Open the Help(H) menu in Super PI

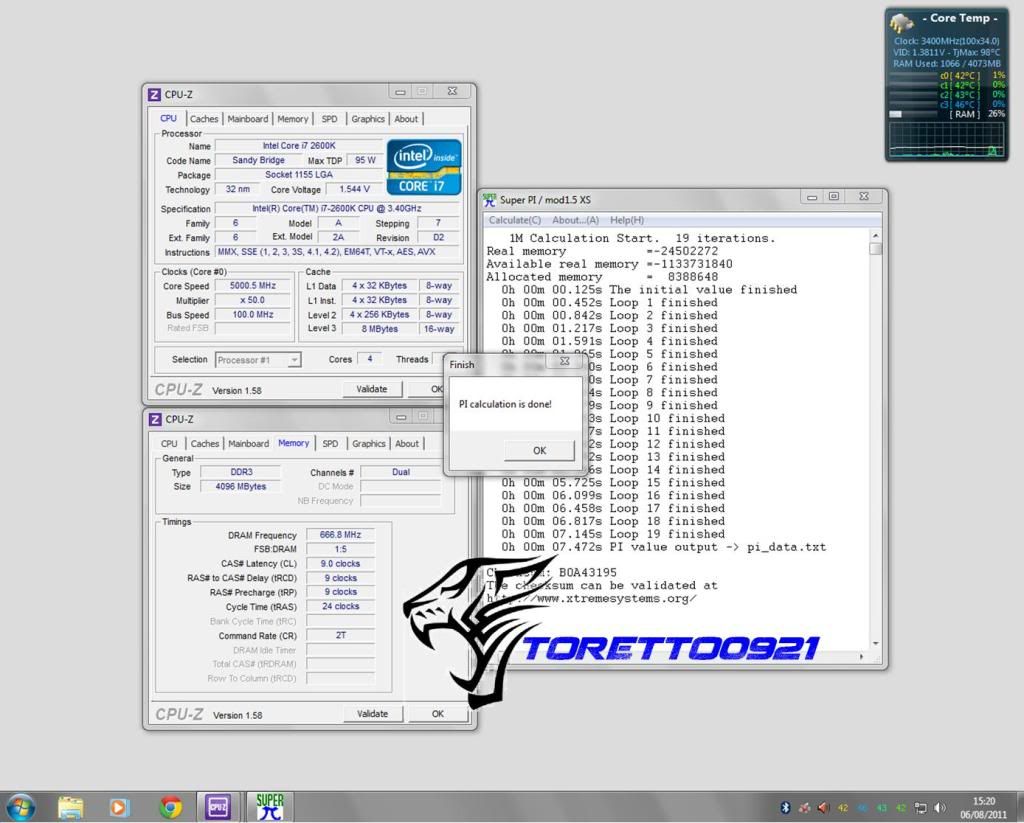(x=627, y=220)
